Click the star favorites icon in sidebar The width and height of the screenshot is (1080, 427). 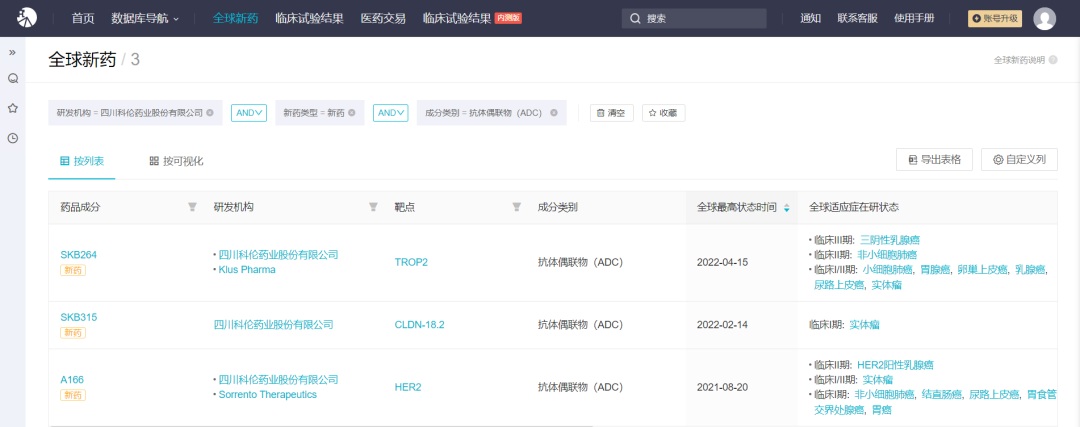click(x=13, y=107)
